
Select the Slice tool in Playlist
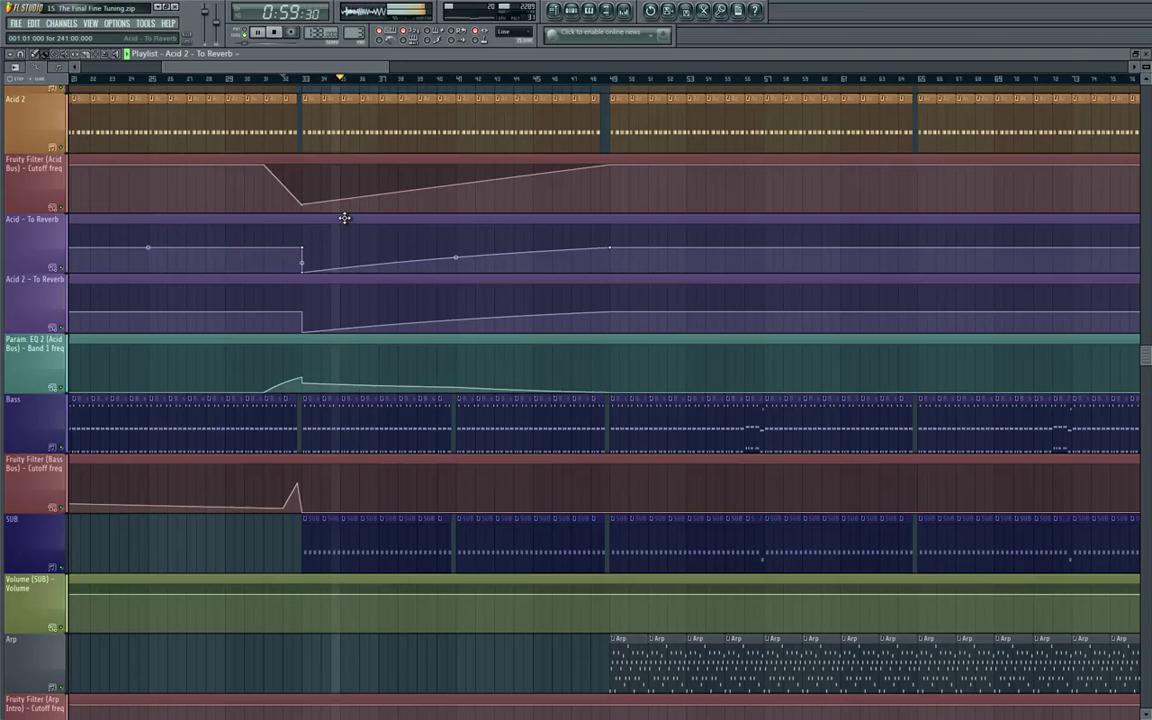tap(85, 54)
